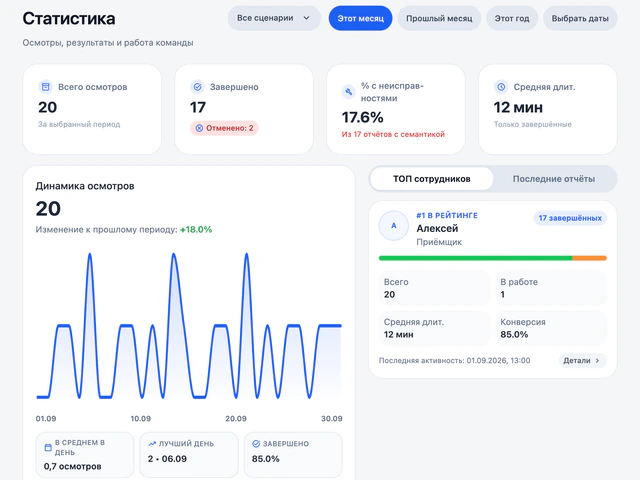
Task: Switch period to 'Прошлый месяц'
Action: [x=439, y=18]
